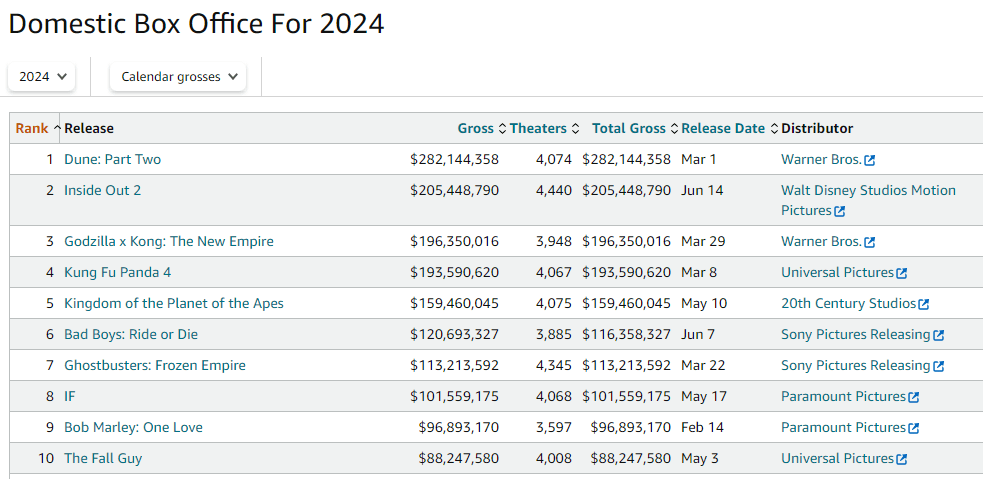Click external link icon beside 20th Century Studios
Image resolution: width=983 pixels, height=479 pixels.
click(923, 304)
